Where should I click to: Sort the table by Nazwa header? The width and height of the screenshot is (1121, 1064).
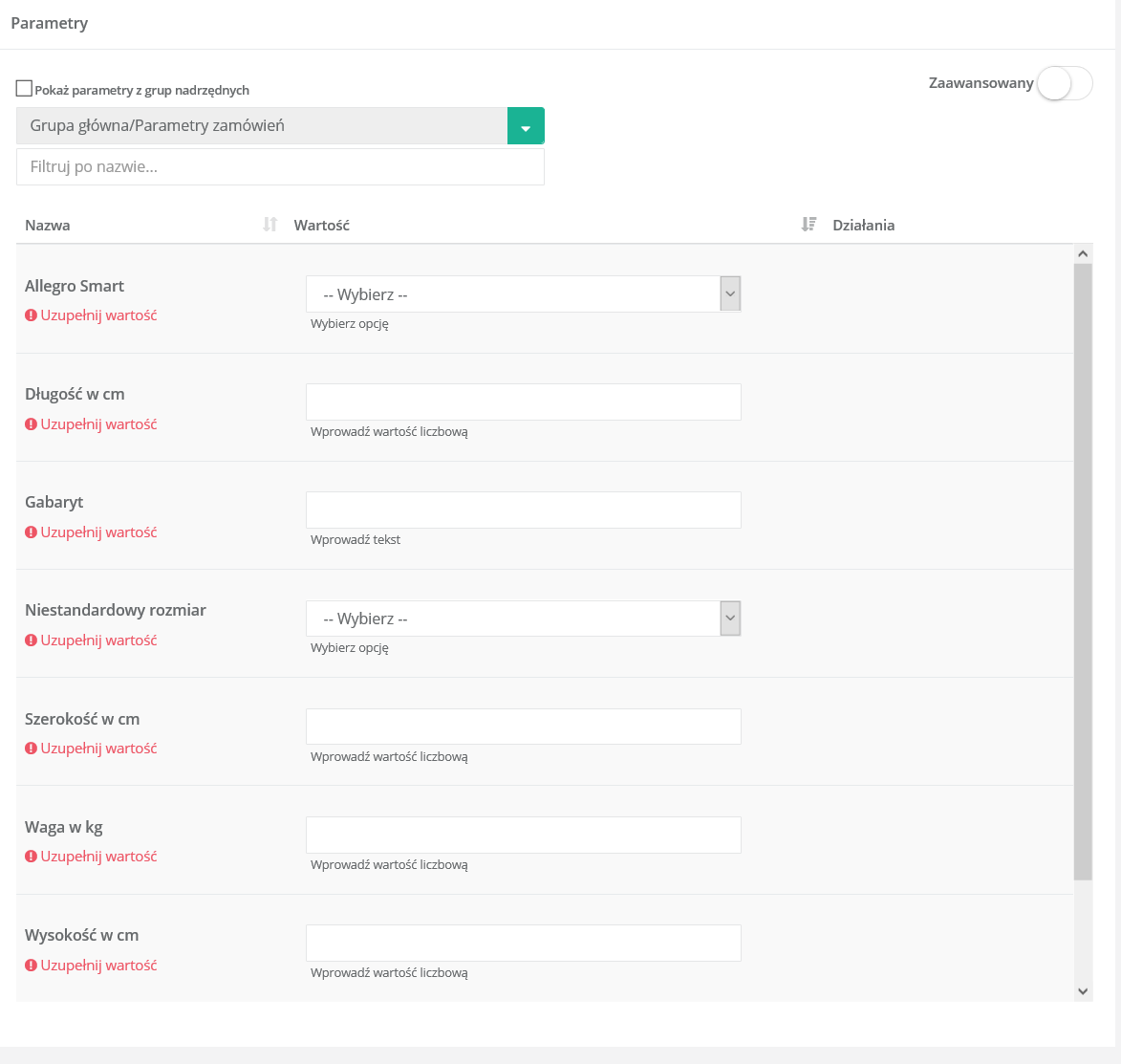click(48, 226)
